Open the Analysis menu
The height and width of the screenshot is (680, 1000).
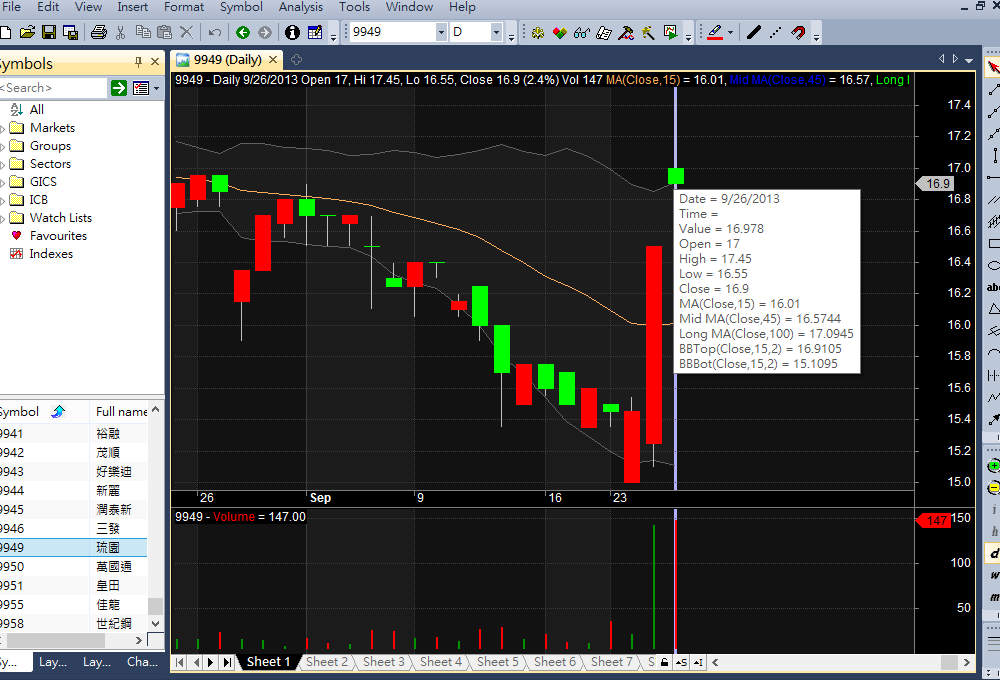[x=300, y=7]
